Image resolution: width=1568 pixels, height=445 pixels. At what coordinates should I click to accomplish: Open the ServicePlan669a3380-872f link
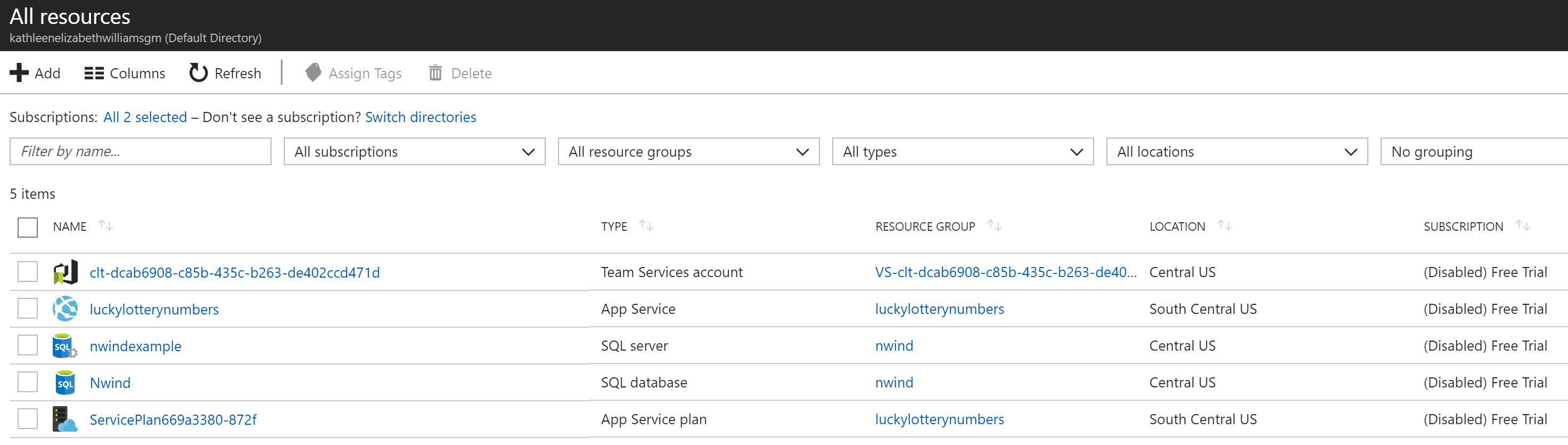173,419
